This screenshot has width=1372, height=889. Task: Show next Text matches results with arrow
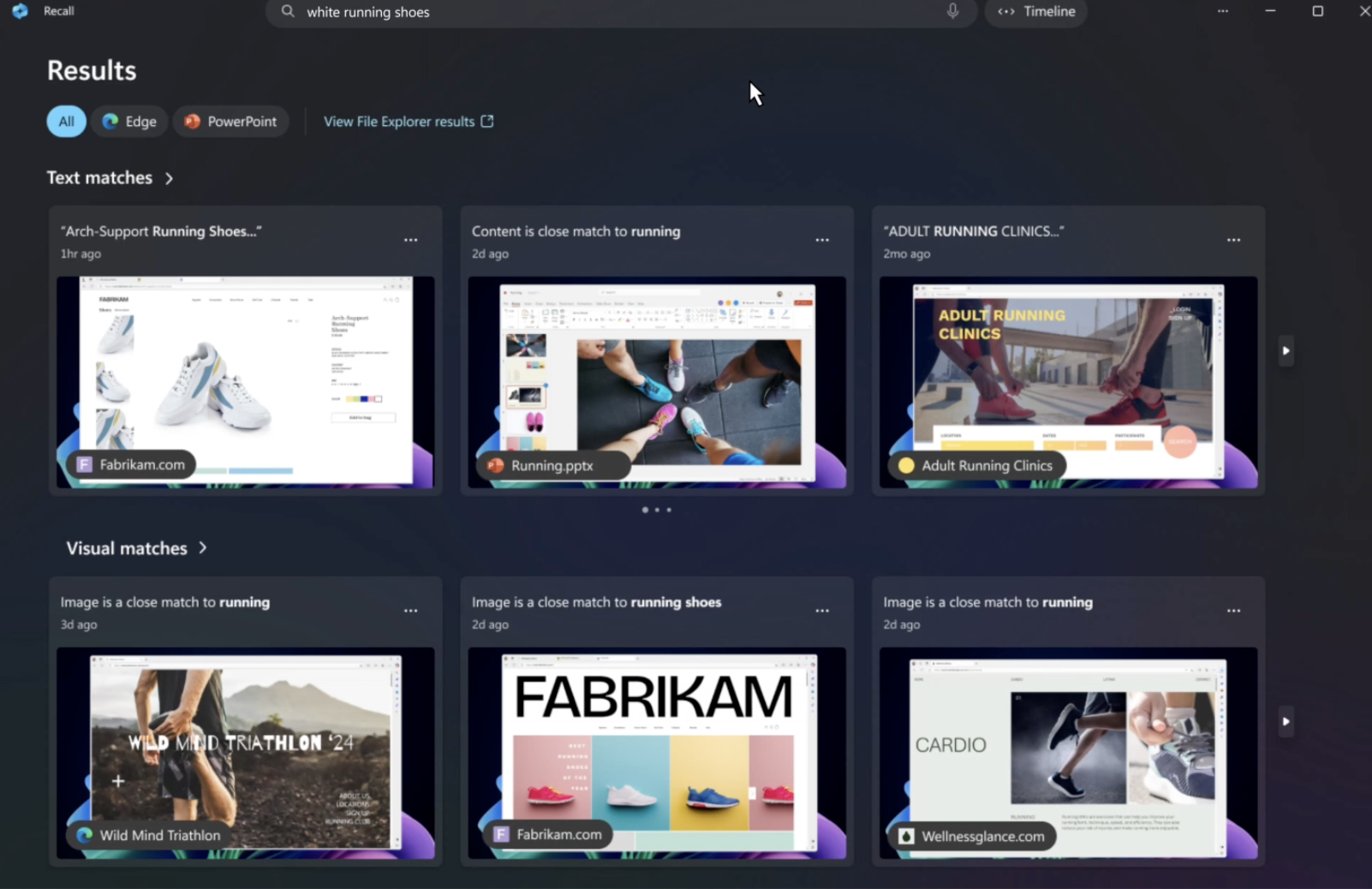(x=1286, y=350)
